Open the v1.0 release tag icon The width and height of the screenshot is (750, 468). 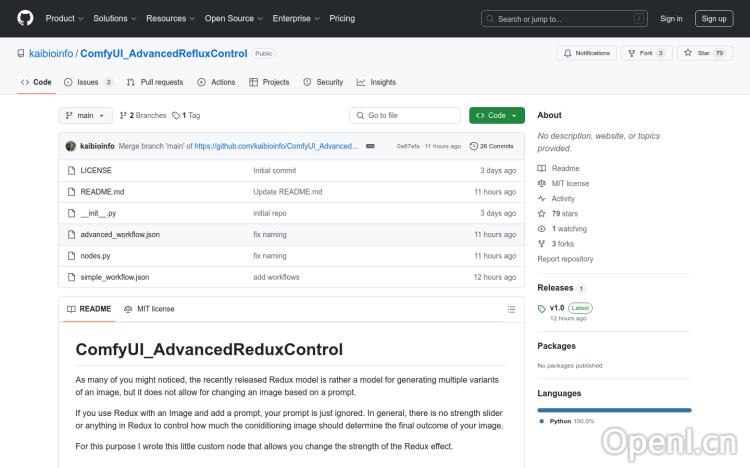[543, 308]
